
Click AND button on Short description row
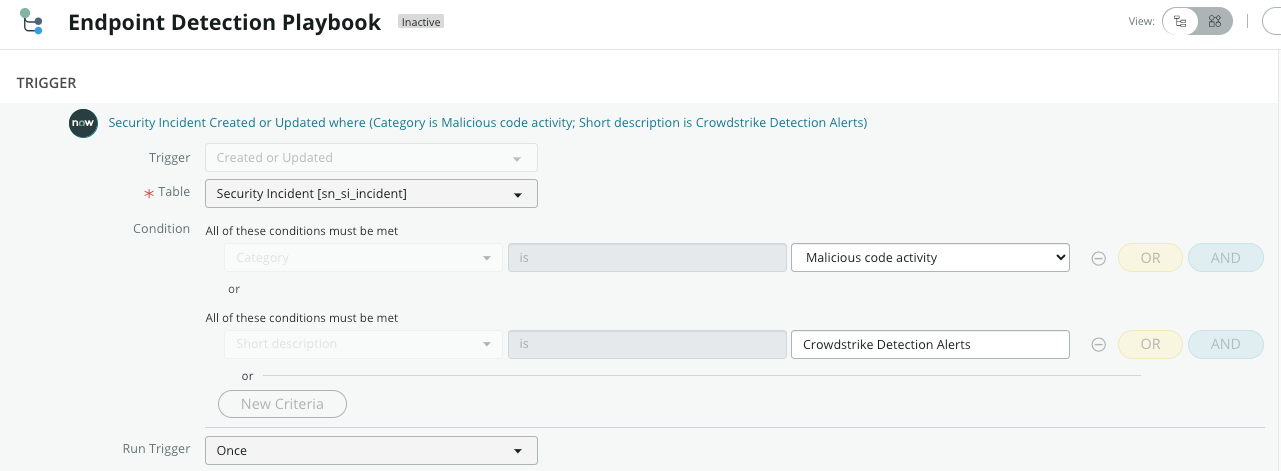coord(1225,344)
